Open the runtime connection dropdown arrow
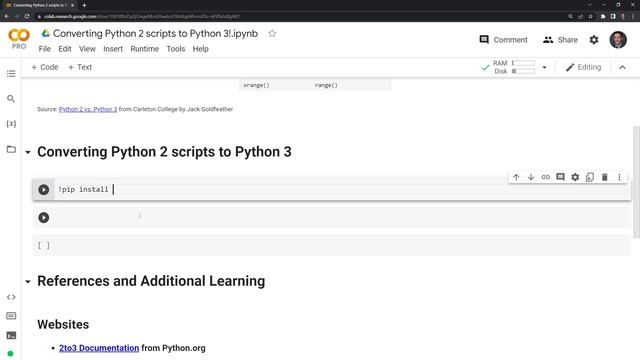 coord(544,67)
